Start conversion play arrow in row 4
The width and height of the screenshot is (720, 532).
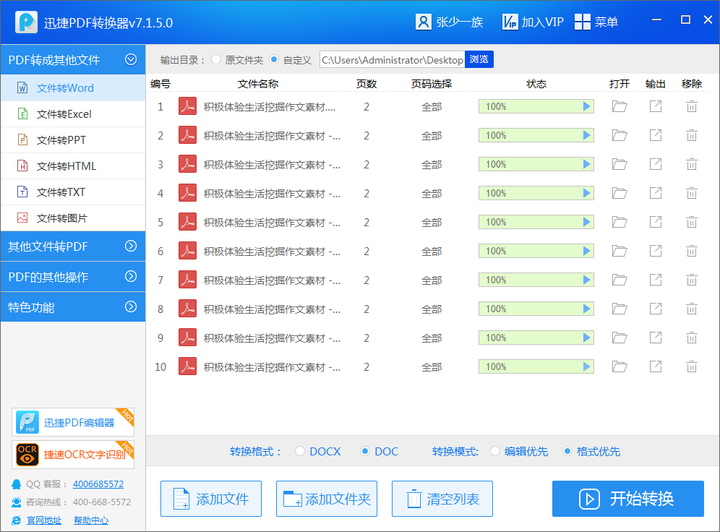586,193
